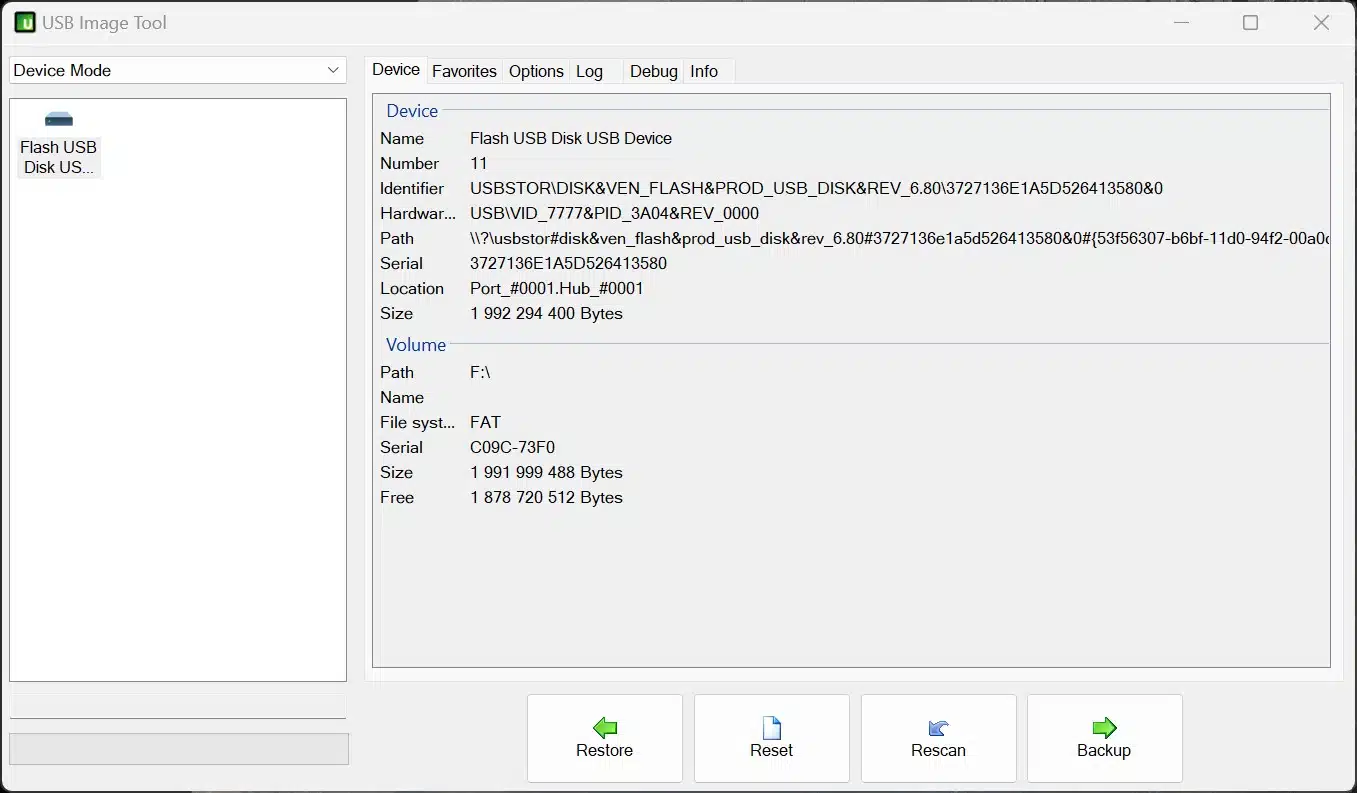Click location value 'Port_#0001.Hub_#0001'
1357x793 pixels.
[x=556, y=288]
